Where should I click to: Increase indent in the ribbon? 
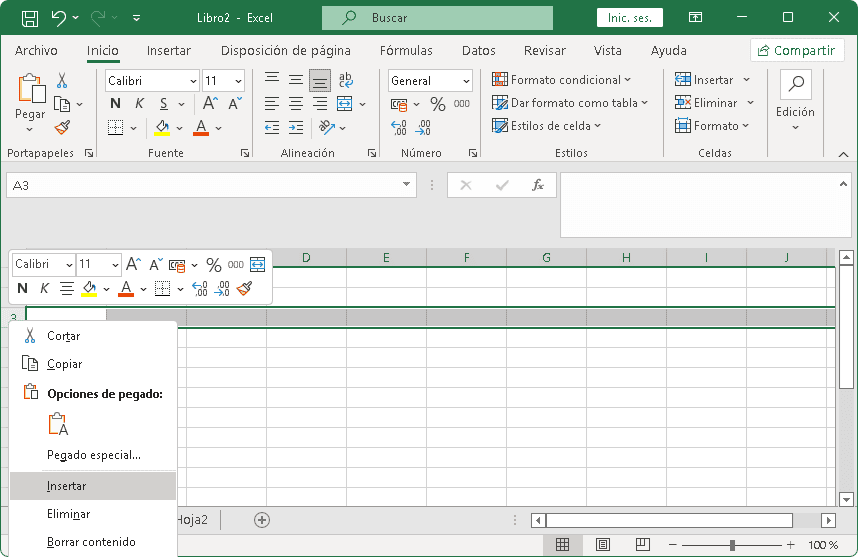[296, 127]
